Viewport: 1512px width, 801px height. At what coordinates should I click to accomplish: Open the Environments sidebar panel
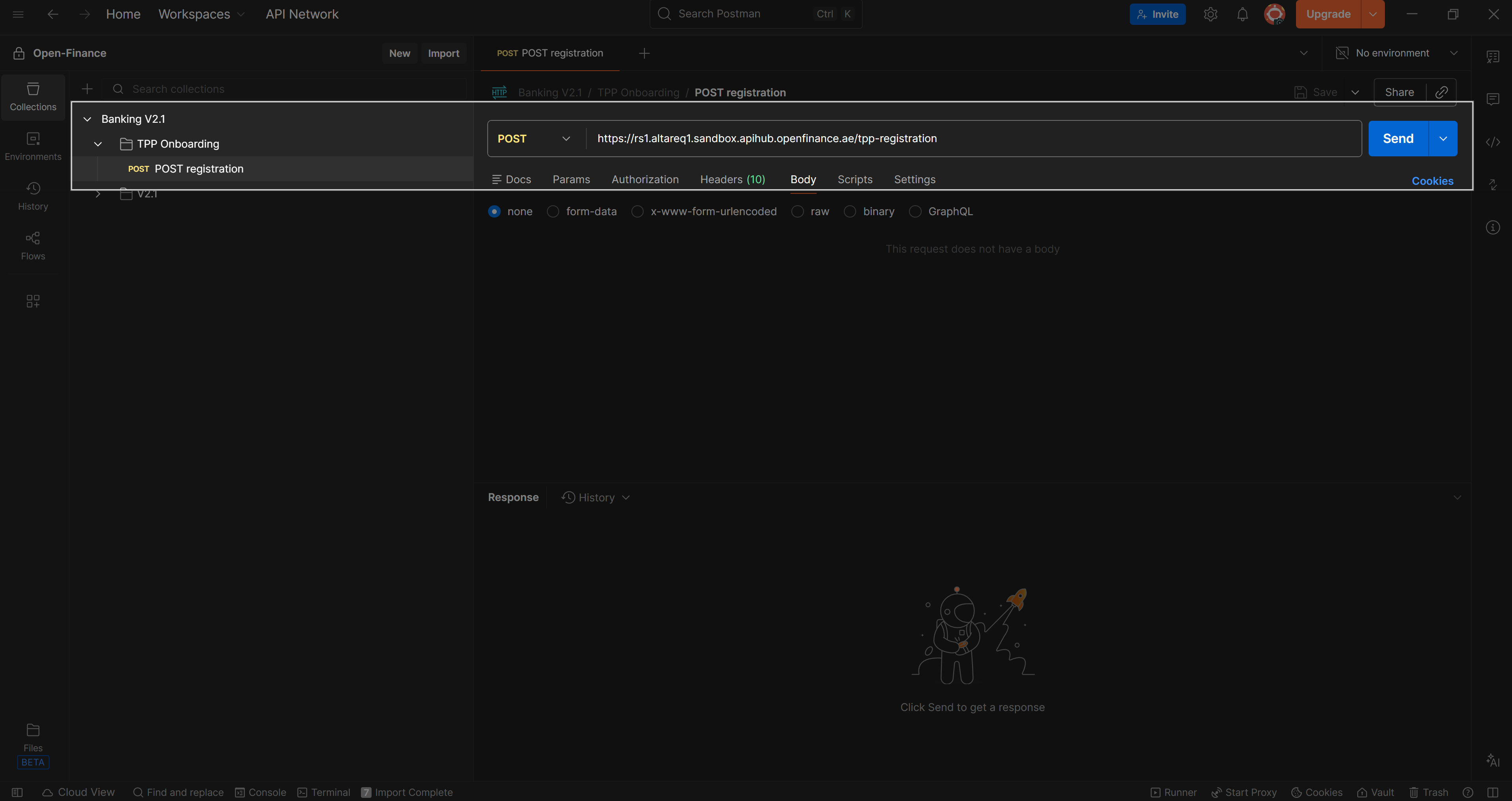[x=33, y=146]
